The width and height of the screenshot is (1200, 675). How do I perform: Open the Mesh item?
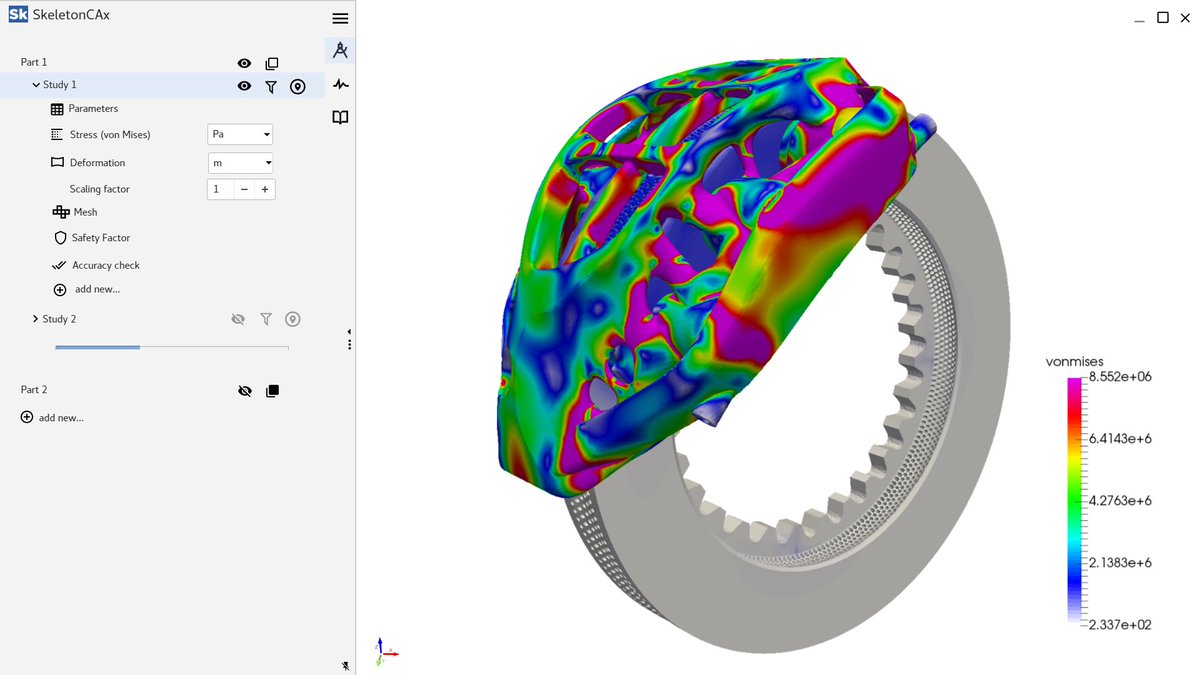pyautogui.click(x=85, y=212)
